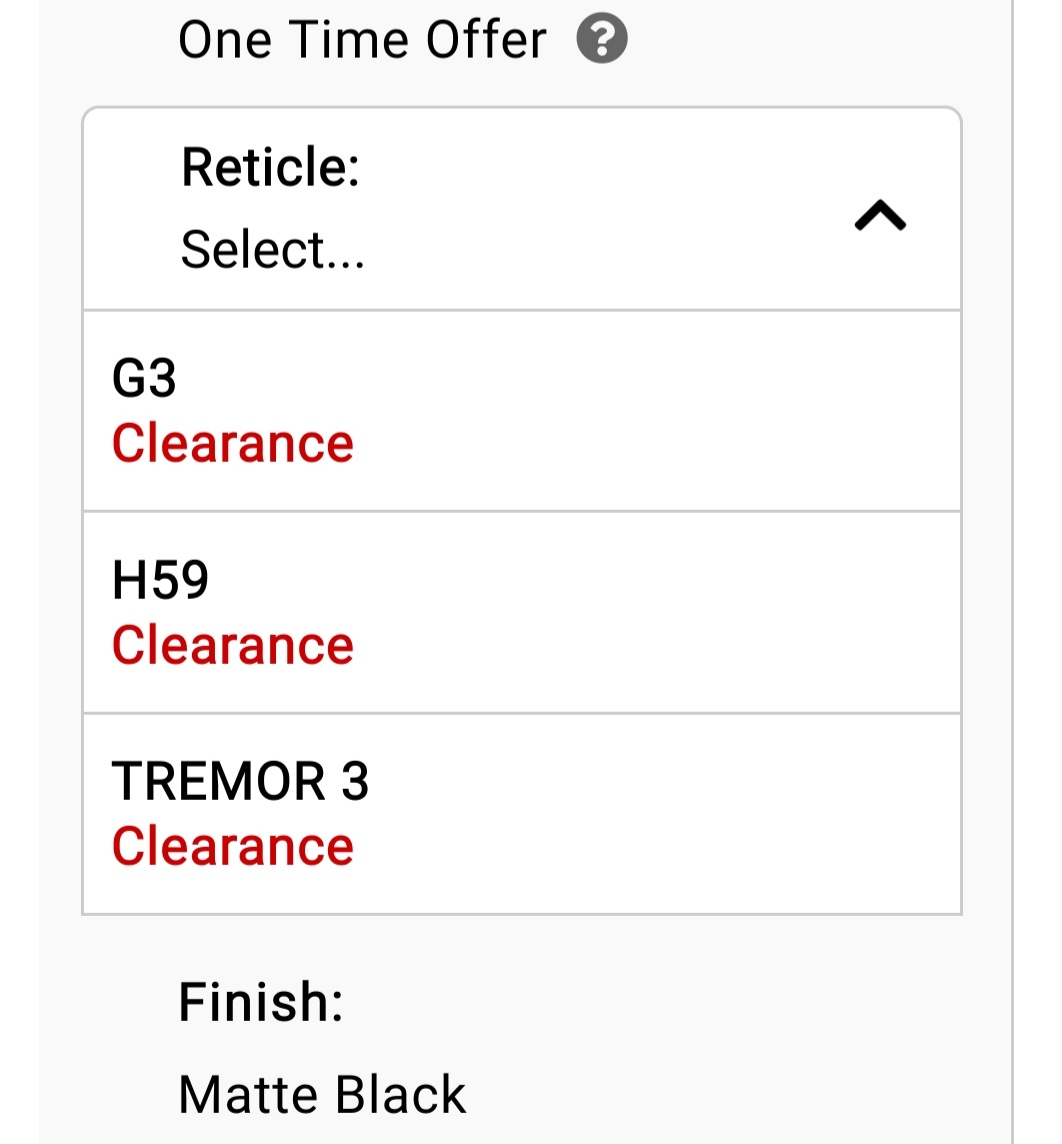The width and height of the screenshot is (1062, 1144).
Task: Click the Clearance tag under H59
Action: tap(232, 645)
